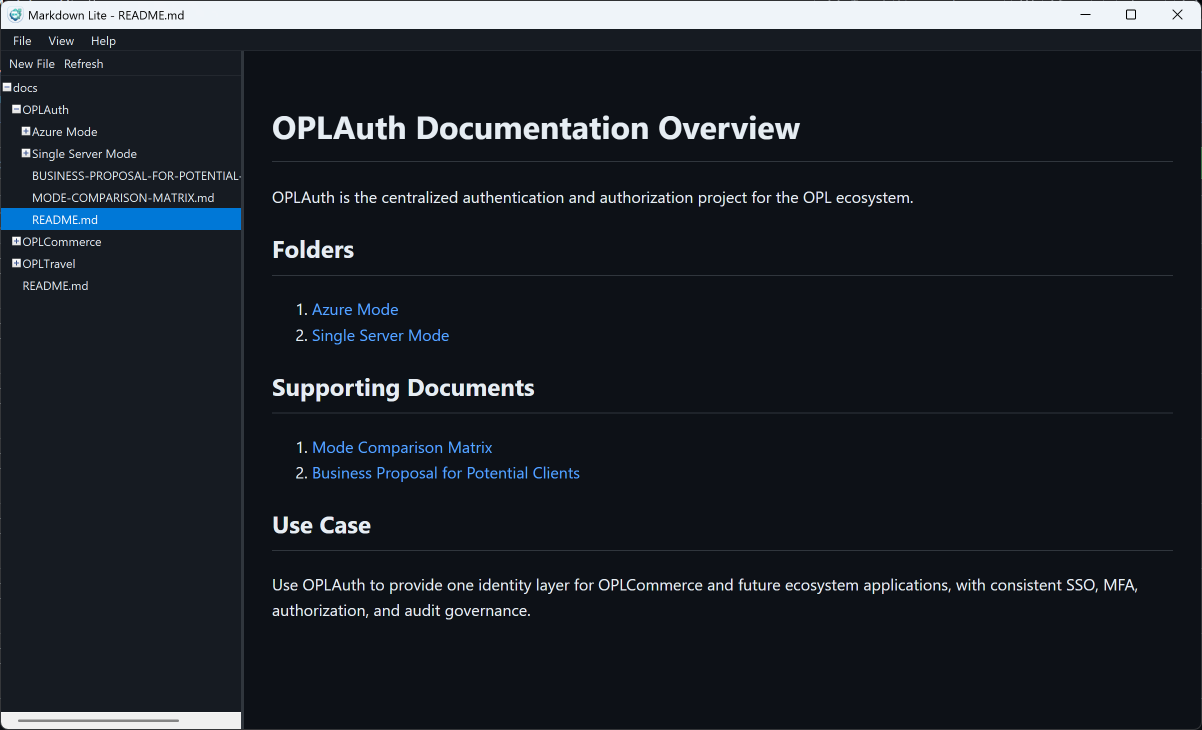Expand the Azure Mode folder
This screenshot has height=730, width=1202.
click(x=25, y=131)
